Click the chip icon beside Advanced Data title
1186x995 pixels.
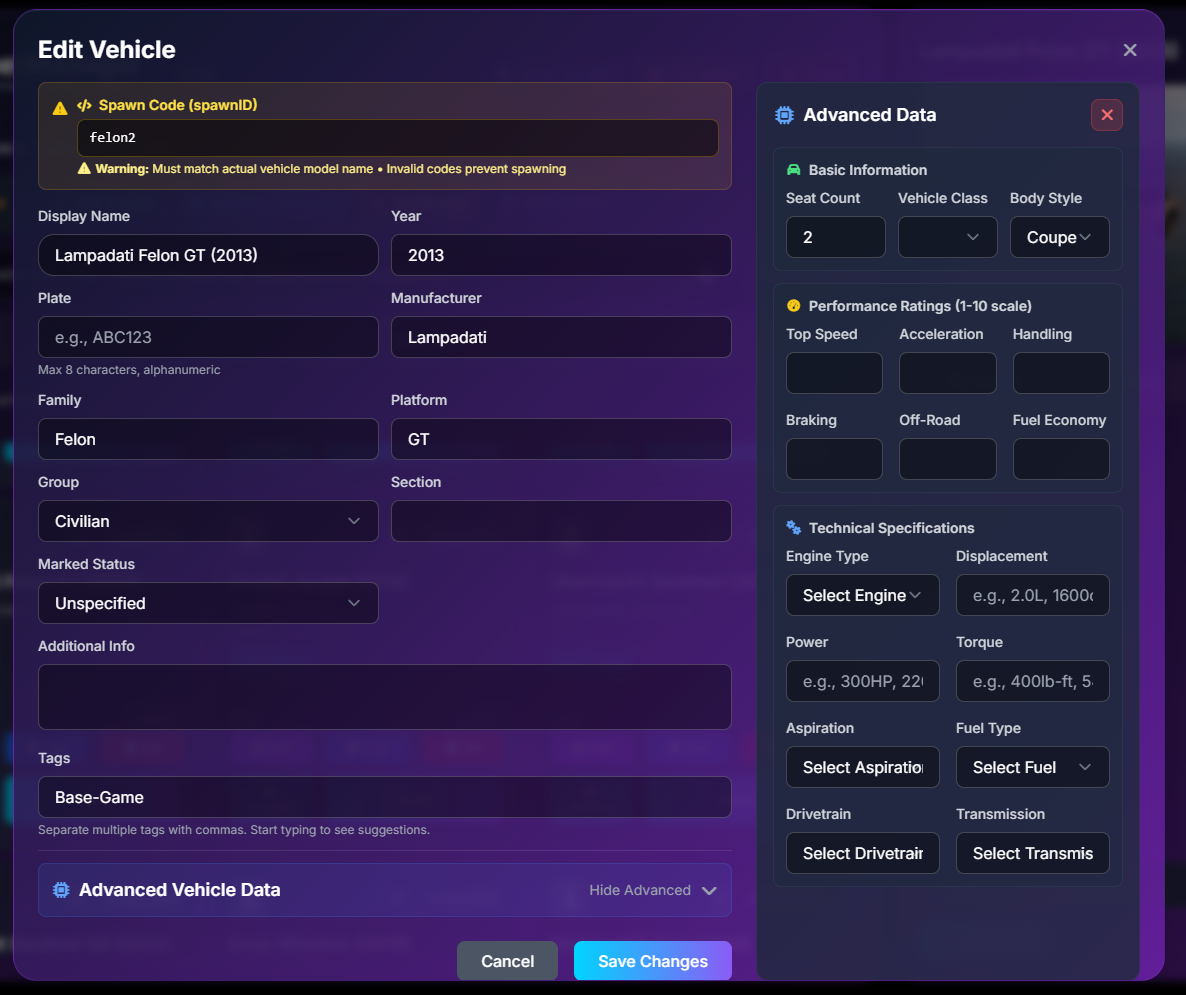pyautogui.click(x=785, y=115)
